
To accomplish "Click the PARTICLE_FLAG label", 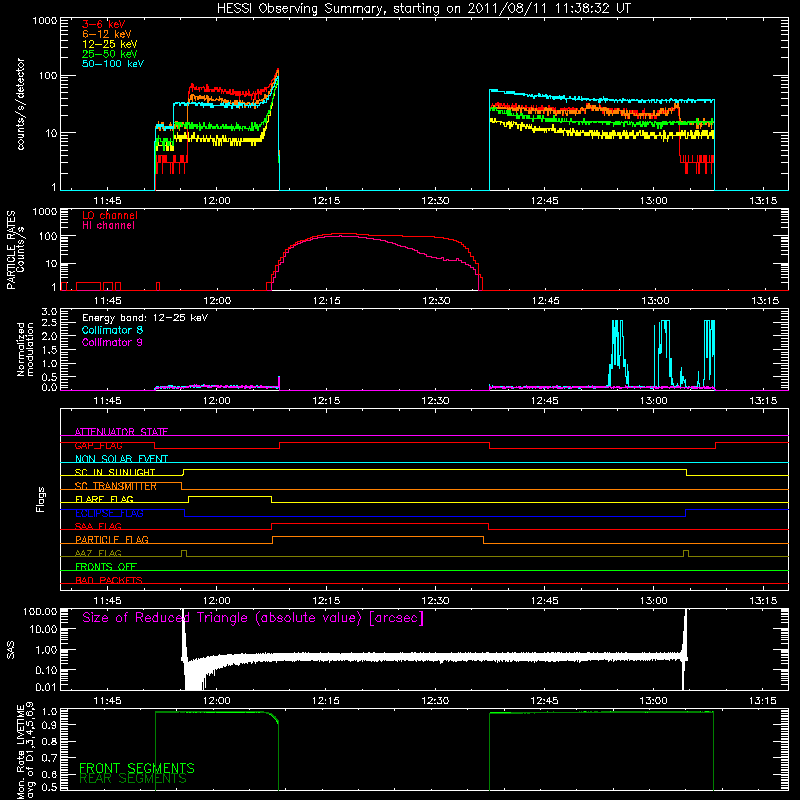I will [x=112, y=540].
